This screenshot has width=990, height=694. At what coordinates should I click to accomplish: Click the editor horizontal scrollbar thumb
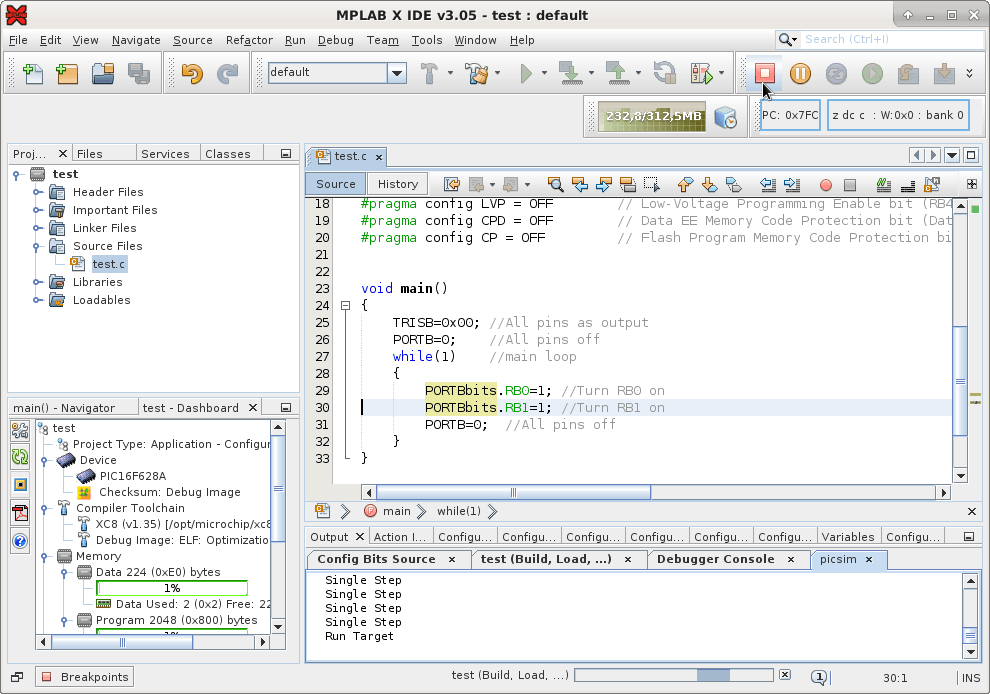click(513, 493)
